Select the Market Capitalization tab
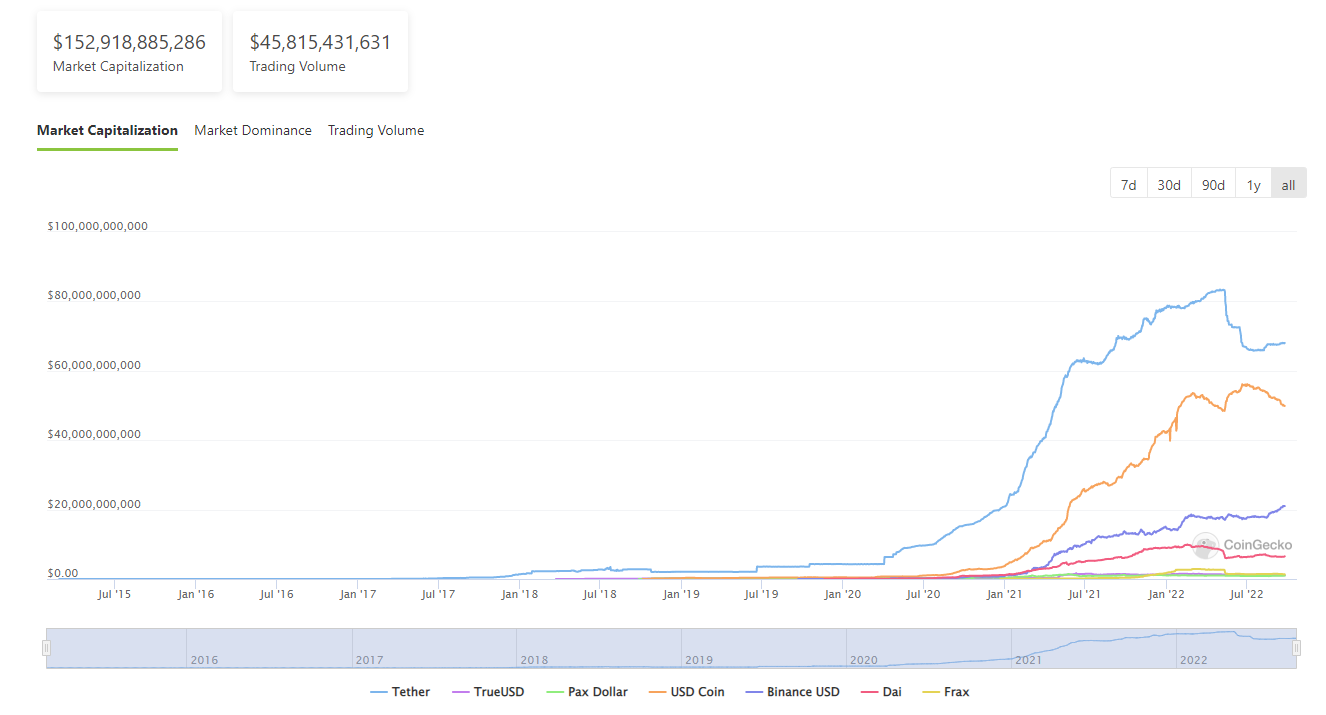Screen dimensions: 1326x715 click(107, 130)
